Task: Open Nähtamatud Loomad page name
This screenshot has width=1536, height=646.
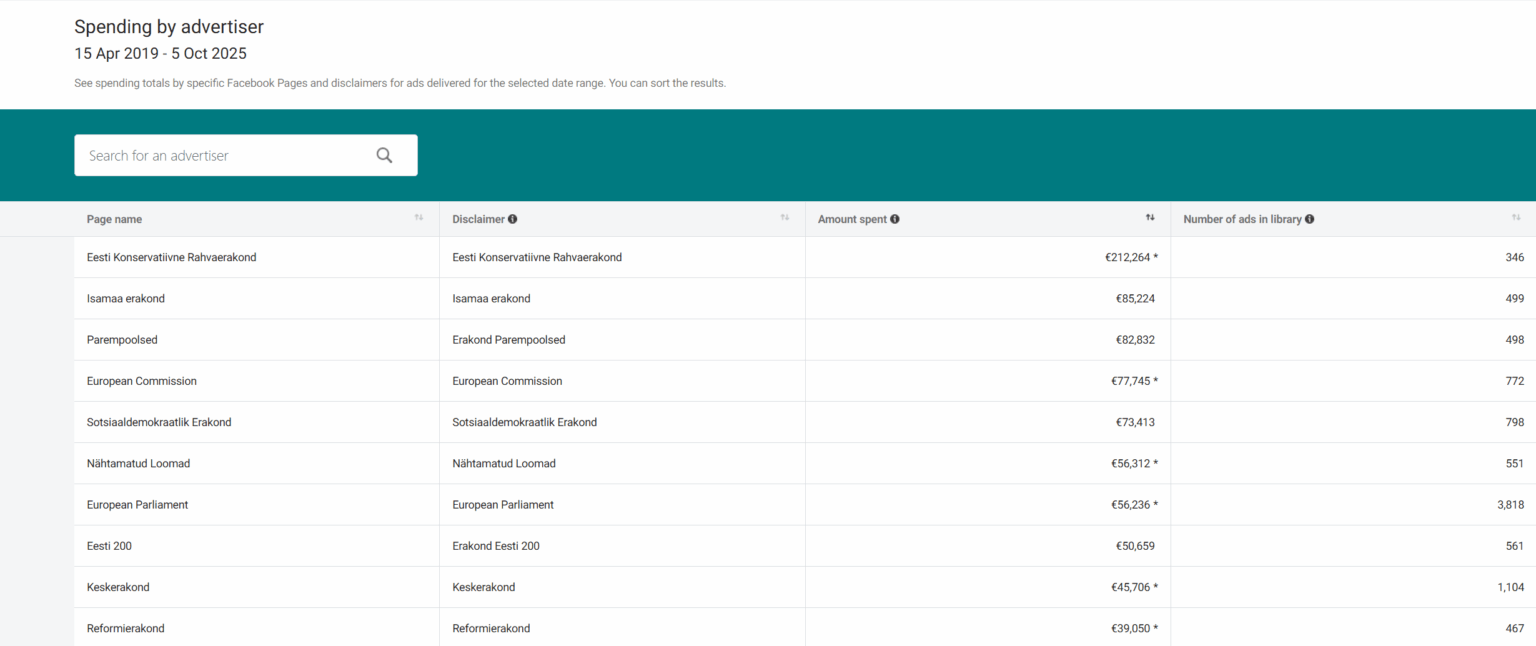Action: 138,463
